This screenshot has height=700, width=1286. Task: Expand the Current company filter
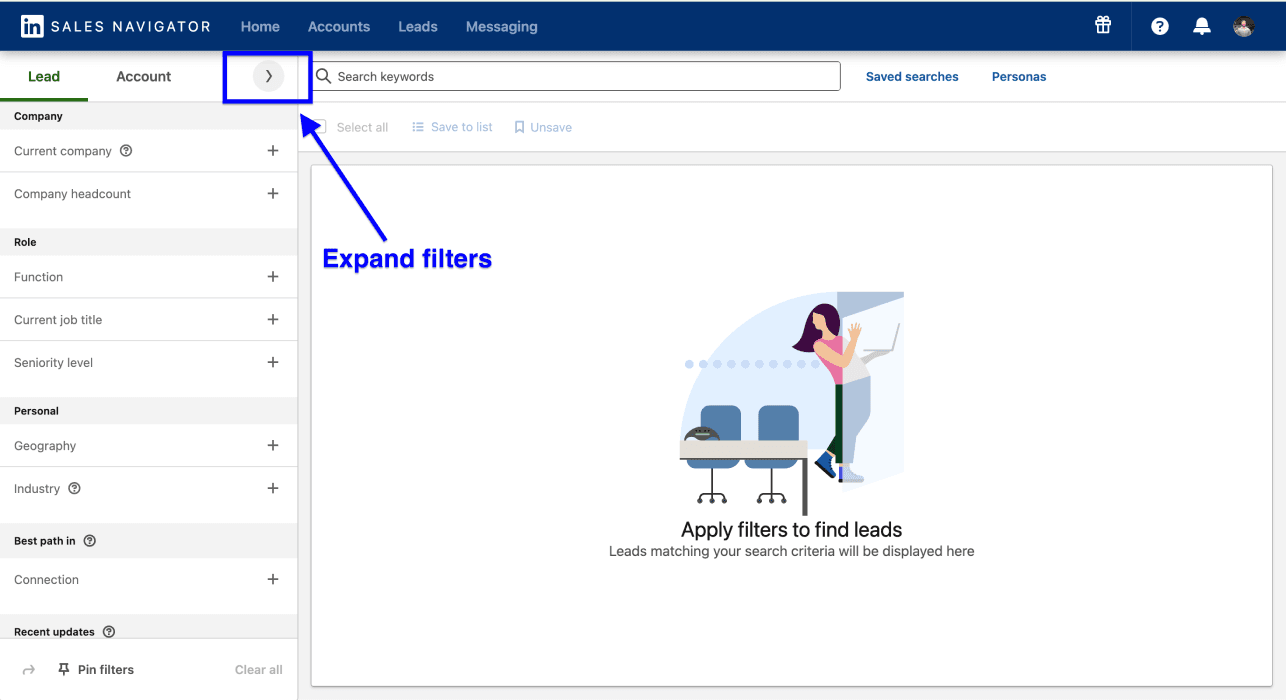point(273,150)
